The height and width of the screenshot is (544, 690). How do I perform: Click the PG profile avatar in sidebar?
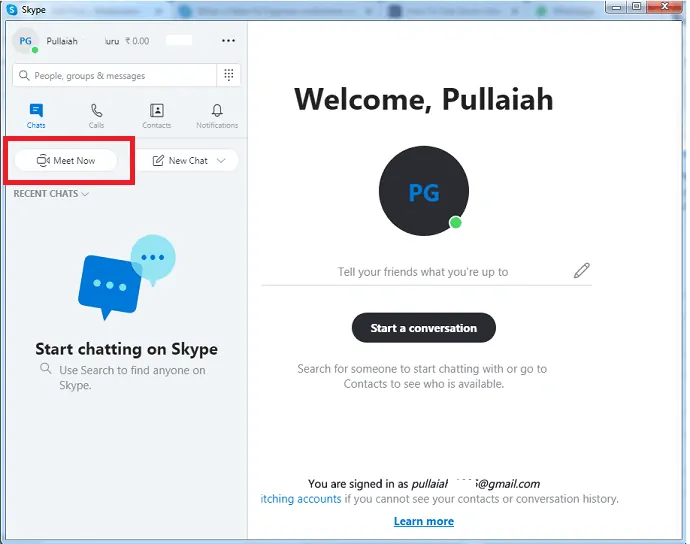[26, 40]
